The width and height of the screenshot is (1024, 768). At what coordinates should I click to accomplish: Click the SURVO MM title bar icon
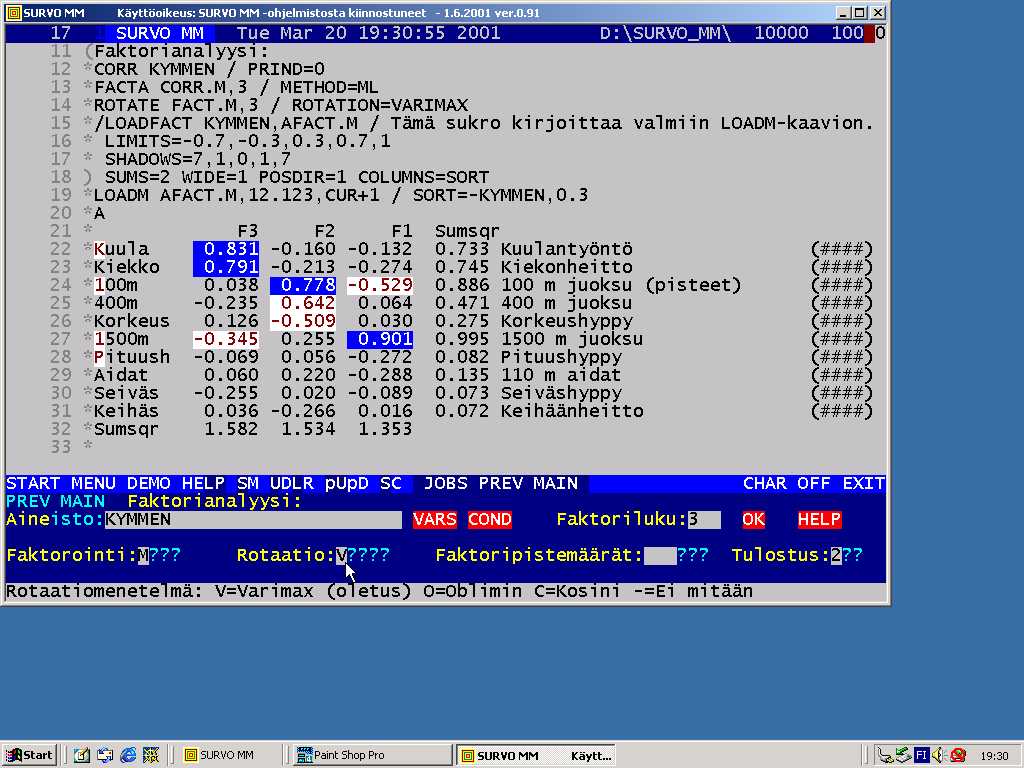14,12
